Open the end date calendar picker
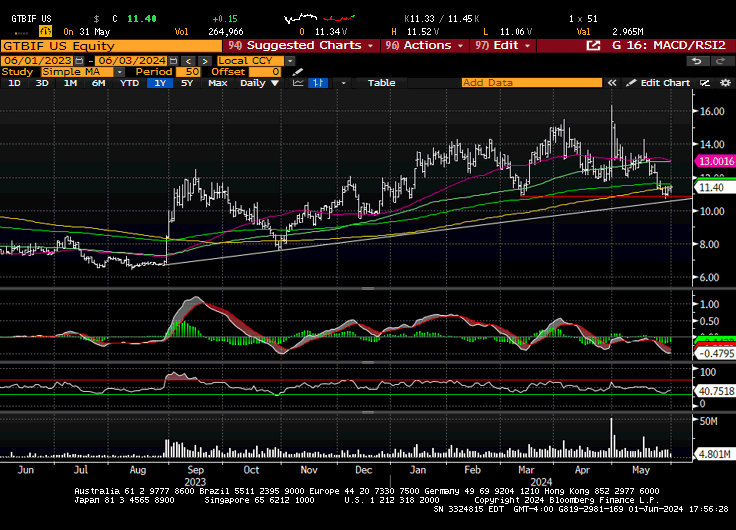736x530 pixels. pos(174,61)
